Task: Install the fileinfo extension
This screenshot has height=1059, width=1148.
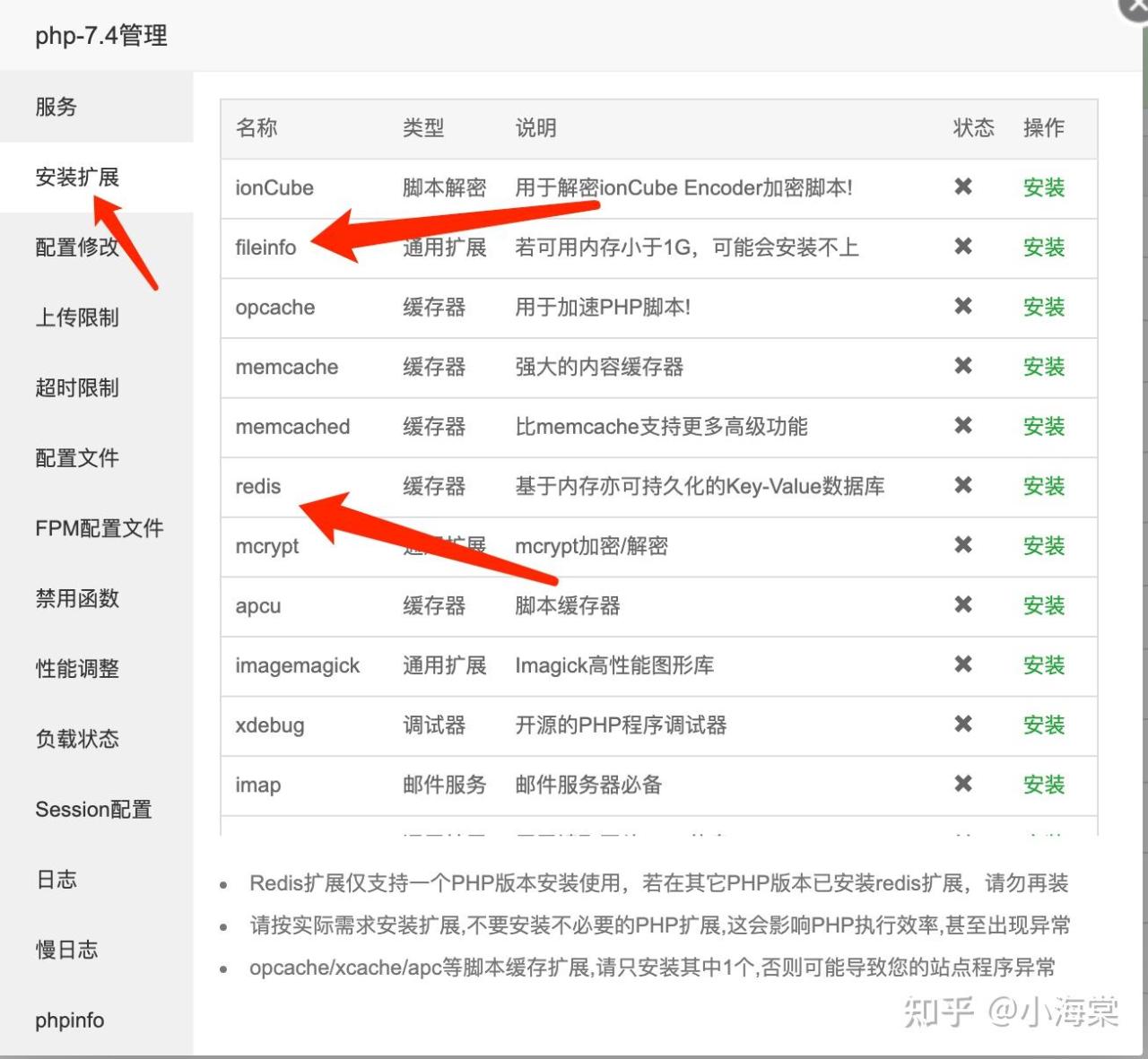Action: (x=1043, y=247)
